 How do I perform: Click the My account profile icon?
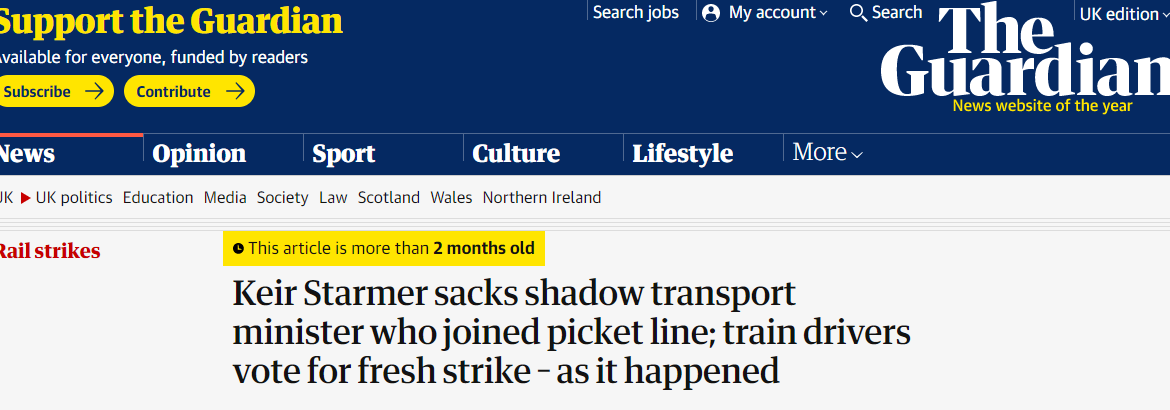point(711,13)
